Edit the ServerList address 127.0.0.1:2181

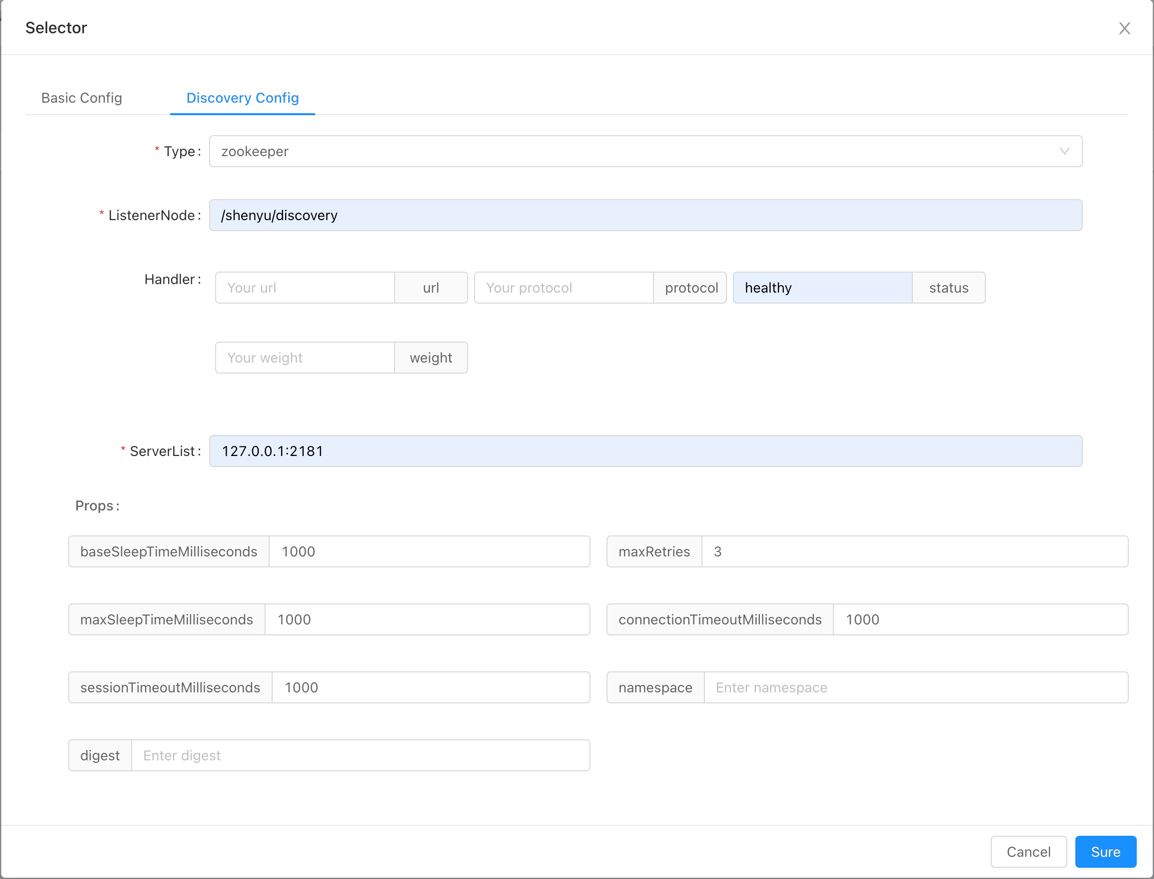click(x=645, y=450)
